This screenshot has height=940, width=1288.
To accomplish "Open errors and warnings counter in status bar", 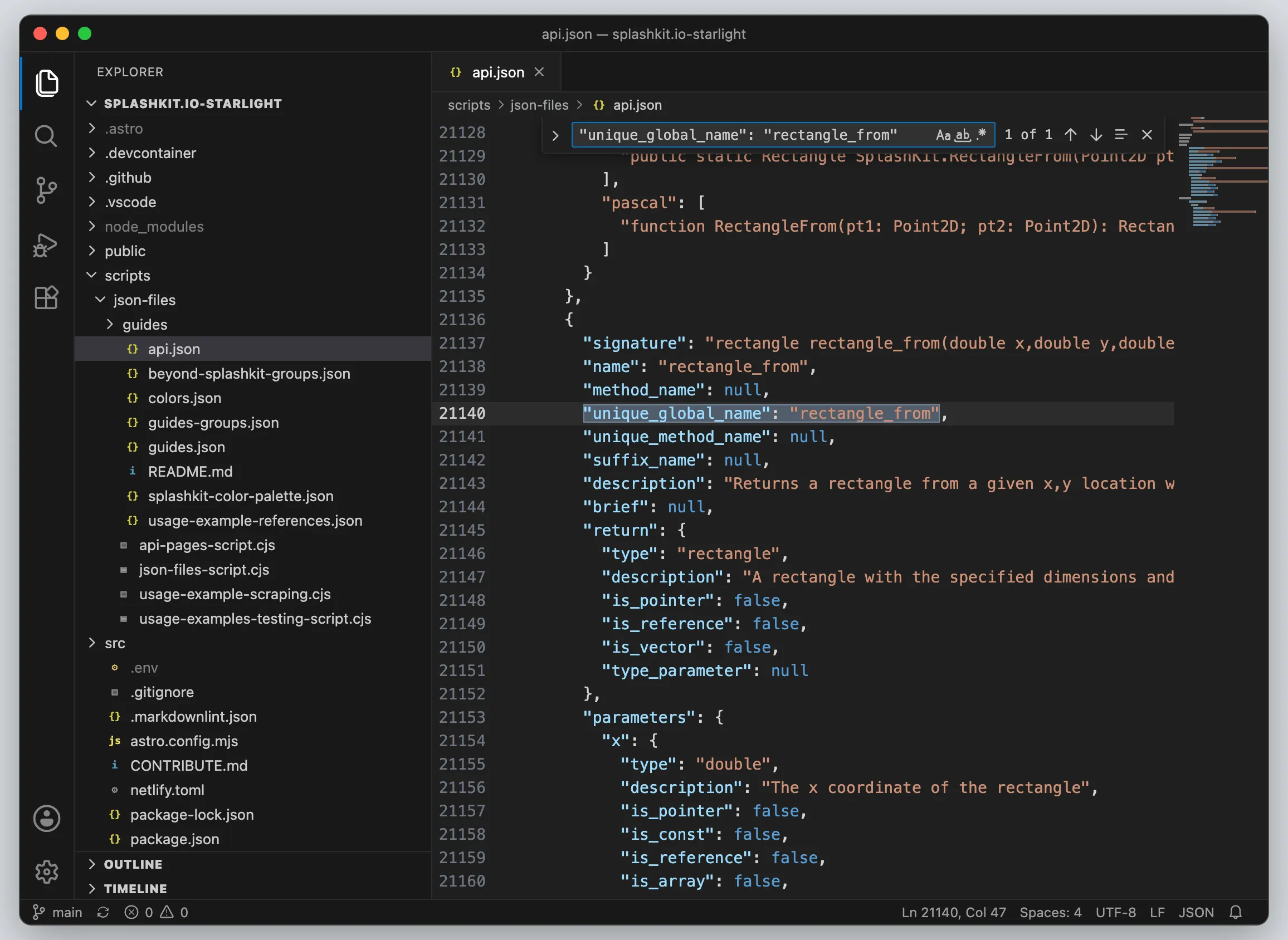I will click(x=156, y=912).
